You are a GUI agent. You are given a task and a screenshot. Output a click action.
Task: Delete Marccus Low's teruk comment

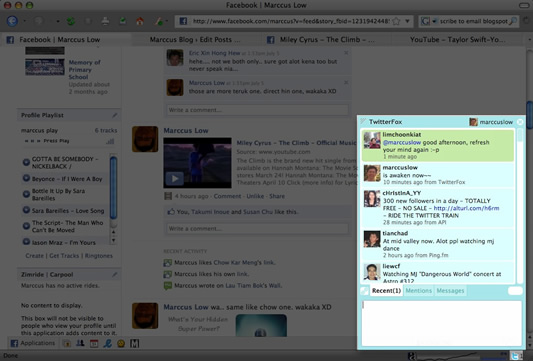pyautogui.click(x=346, y=83)
